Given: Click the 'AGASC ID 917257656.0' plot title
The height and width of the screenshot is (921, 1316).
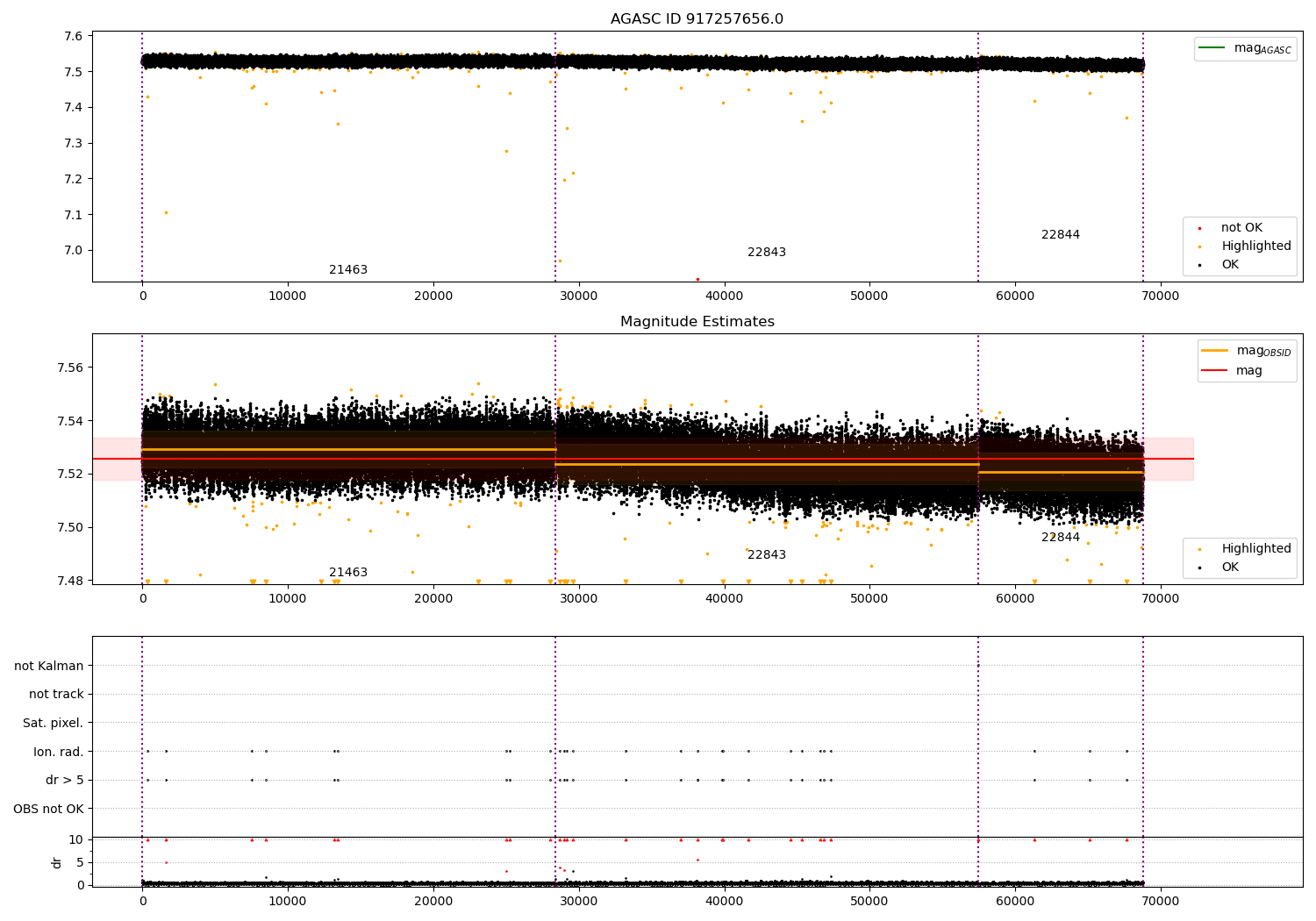Looking at the screenshot, I should point(697,19).
